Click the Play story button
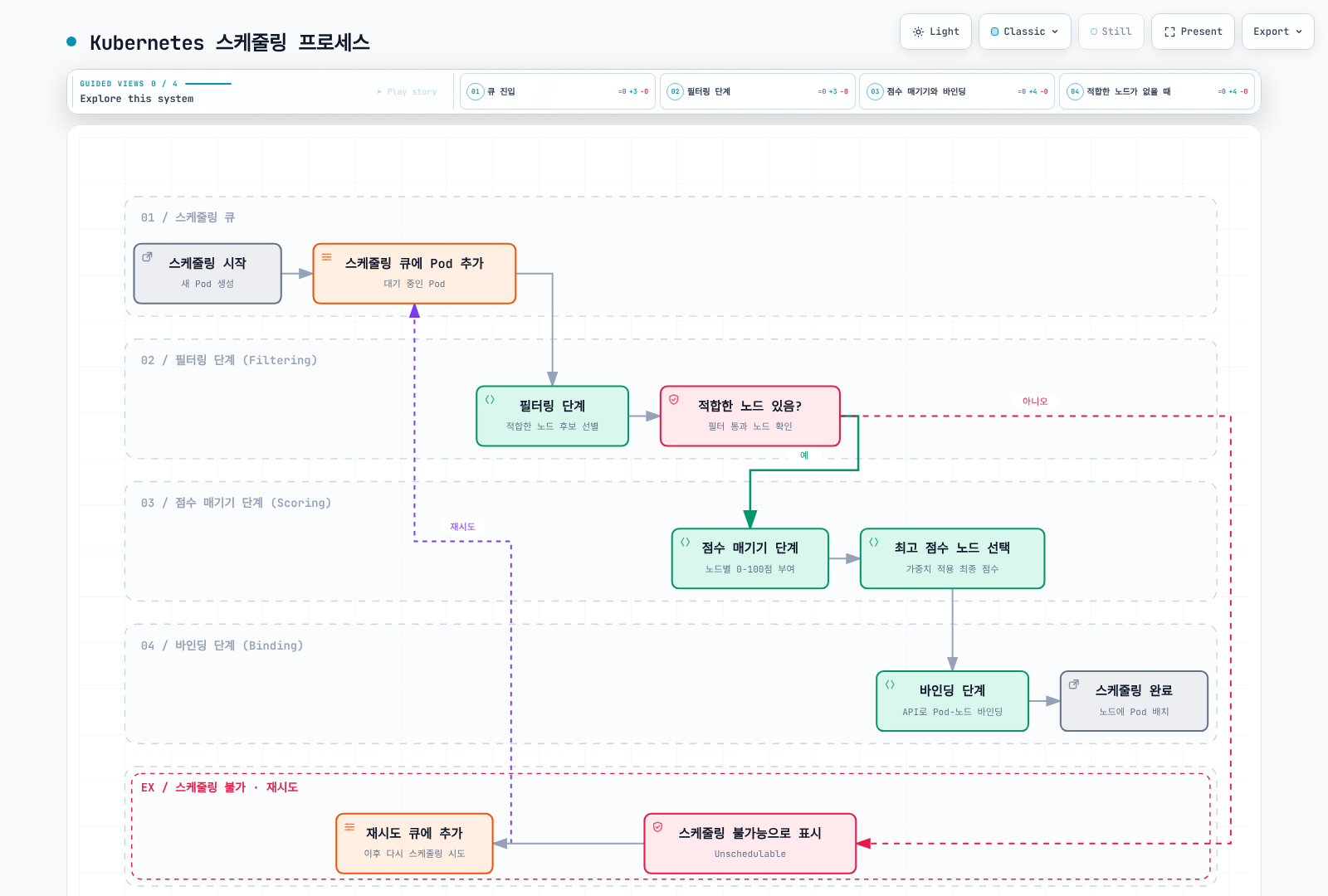This screenshot has height=896, width=1328. click(x=407, y=92)
